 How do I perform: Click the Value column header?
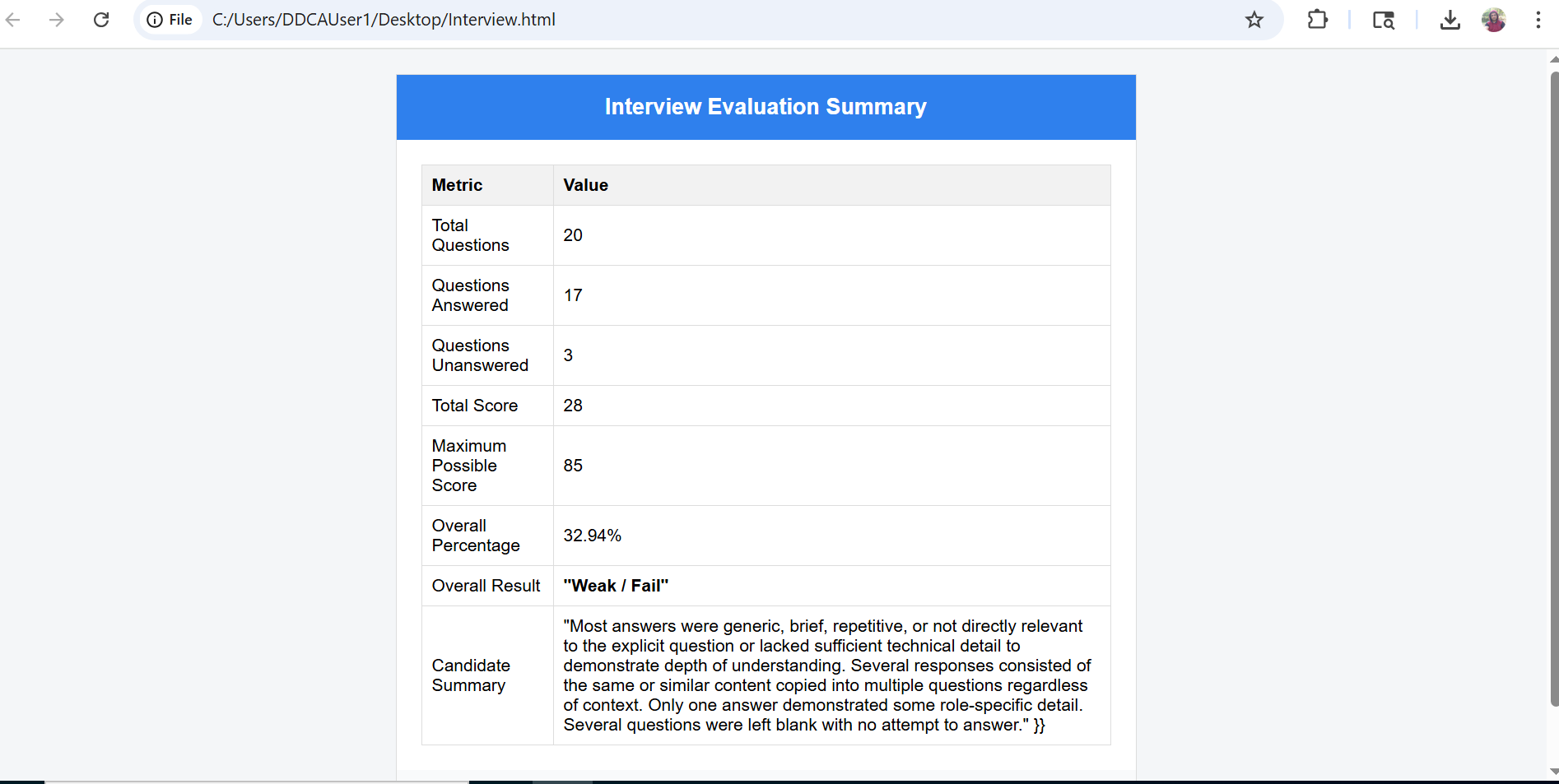(x=586, y=185)
